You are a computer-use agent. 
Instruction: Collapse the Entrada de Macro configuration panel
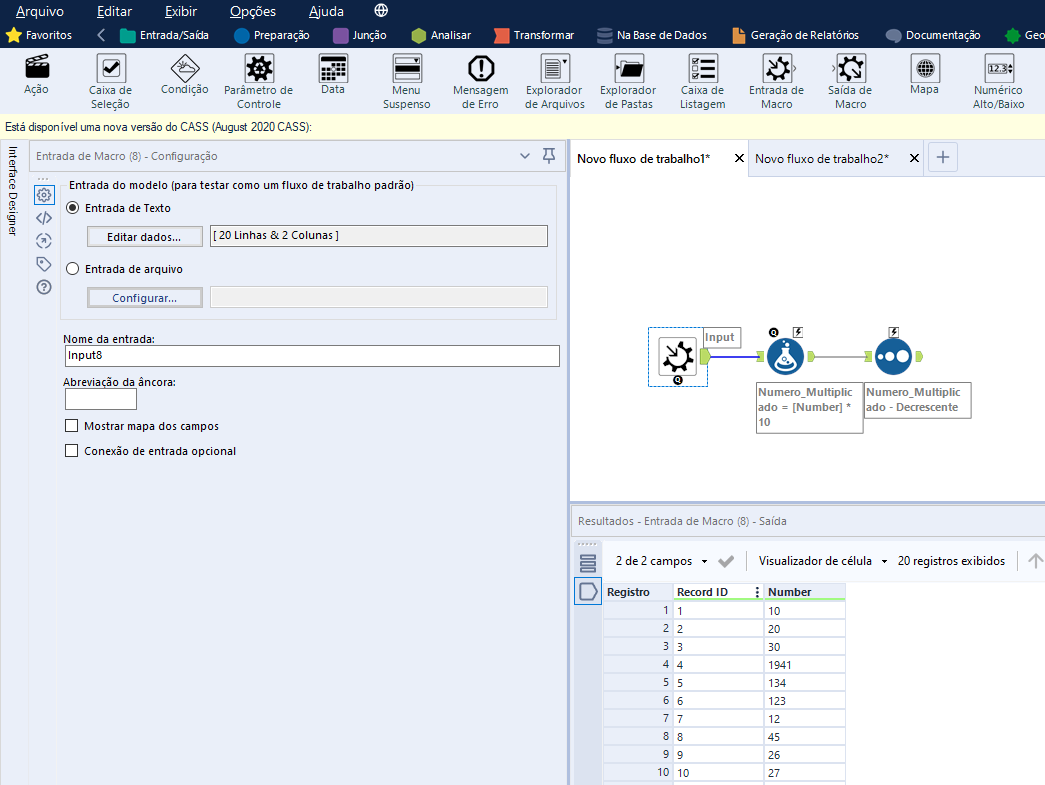(524, 156)
